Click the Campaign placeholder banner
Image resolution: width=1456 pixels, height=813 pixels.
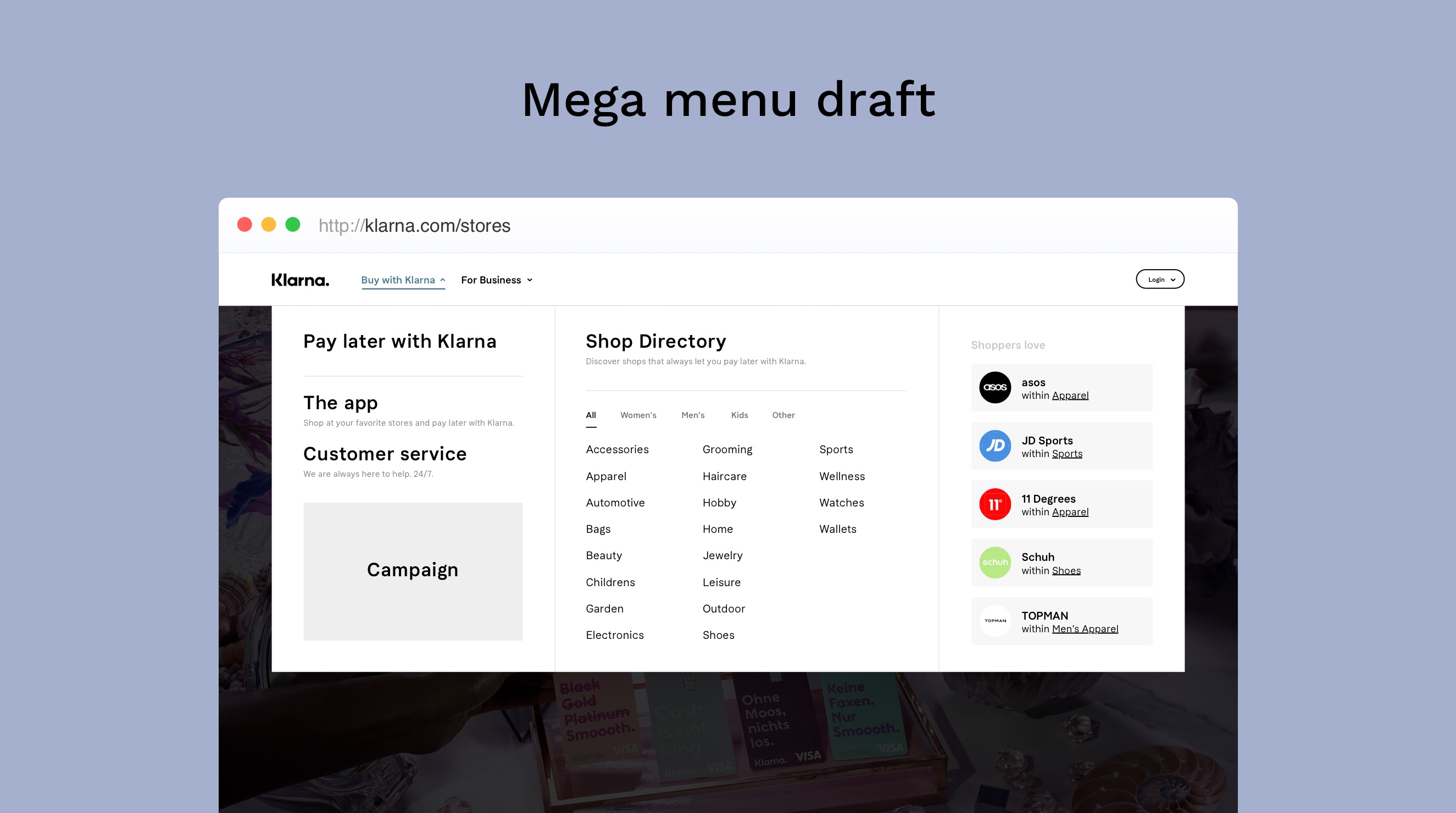[x=413, y=571]
